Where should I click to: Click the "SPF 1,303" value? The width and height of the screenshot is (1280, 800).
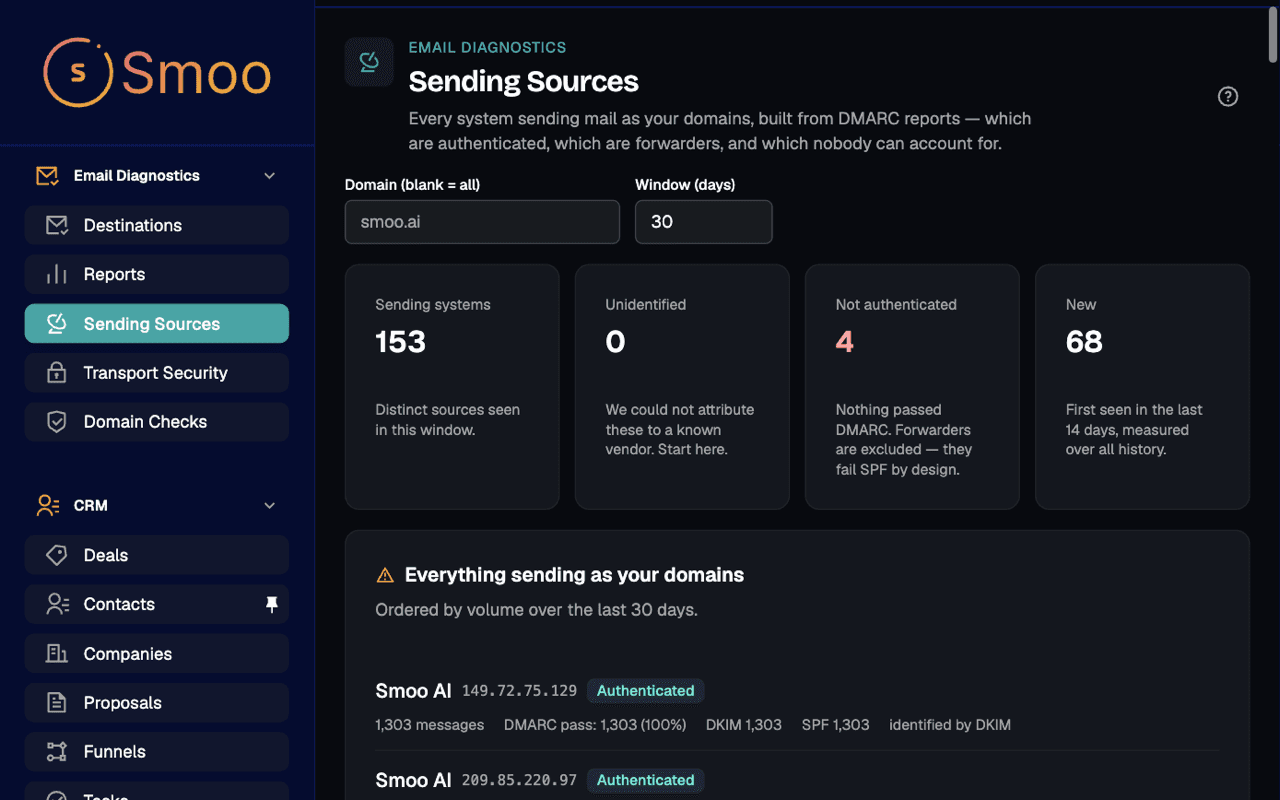pyautogui.click(x=836, y=725)
